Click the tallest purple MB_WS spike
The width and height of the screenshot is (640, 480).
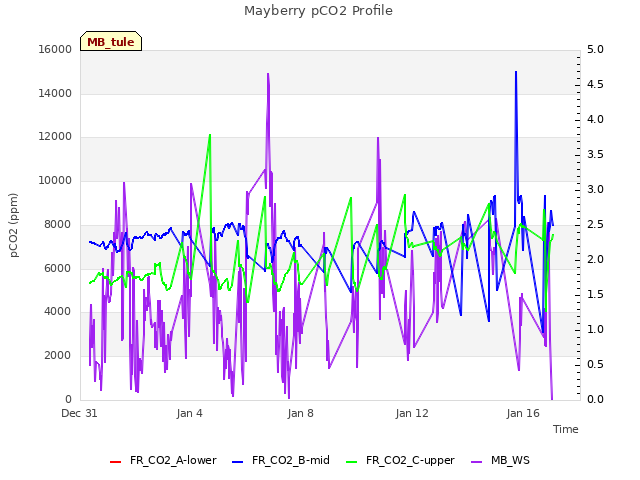tap(268, 74)
